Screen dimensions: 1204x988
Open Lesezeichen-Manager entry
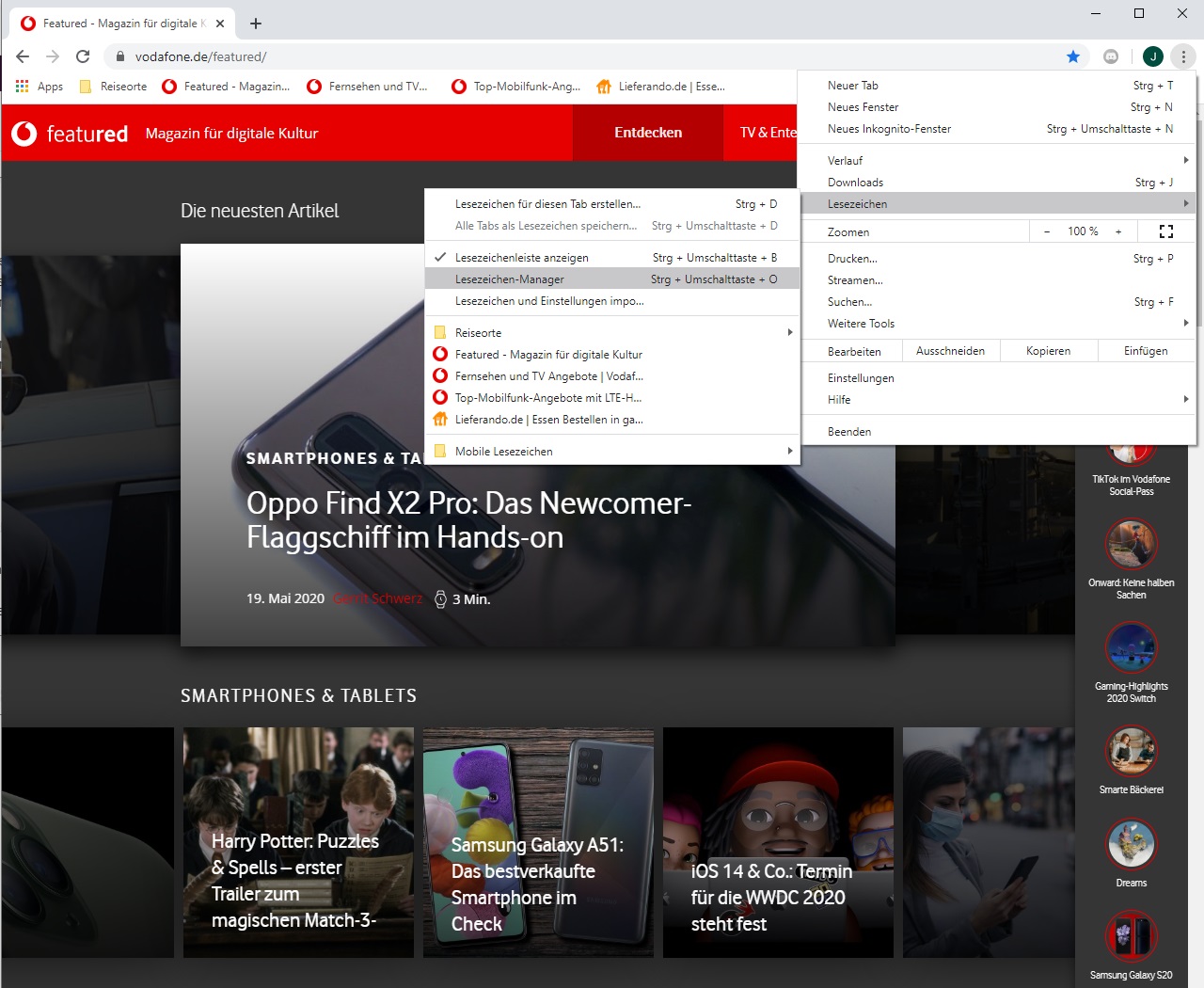pyautogui.click(x=612, y=279)
